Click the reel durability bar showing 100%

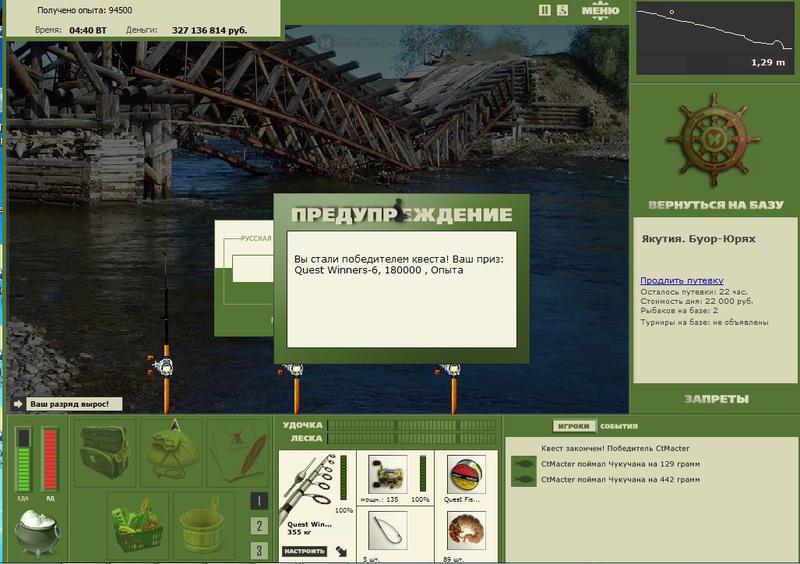point(423,474)
